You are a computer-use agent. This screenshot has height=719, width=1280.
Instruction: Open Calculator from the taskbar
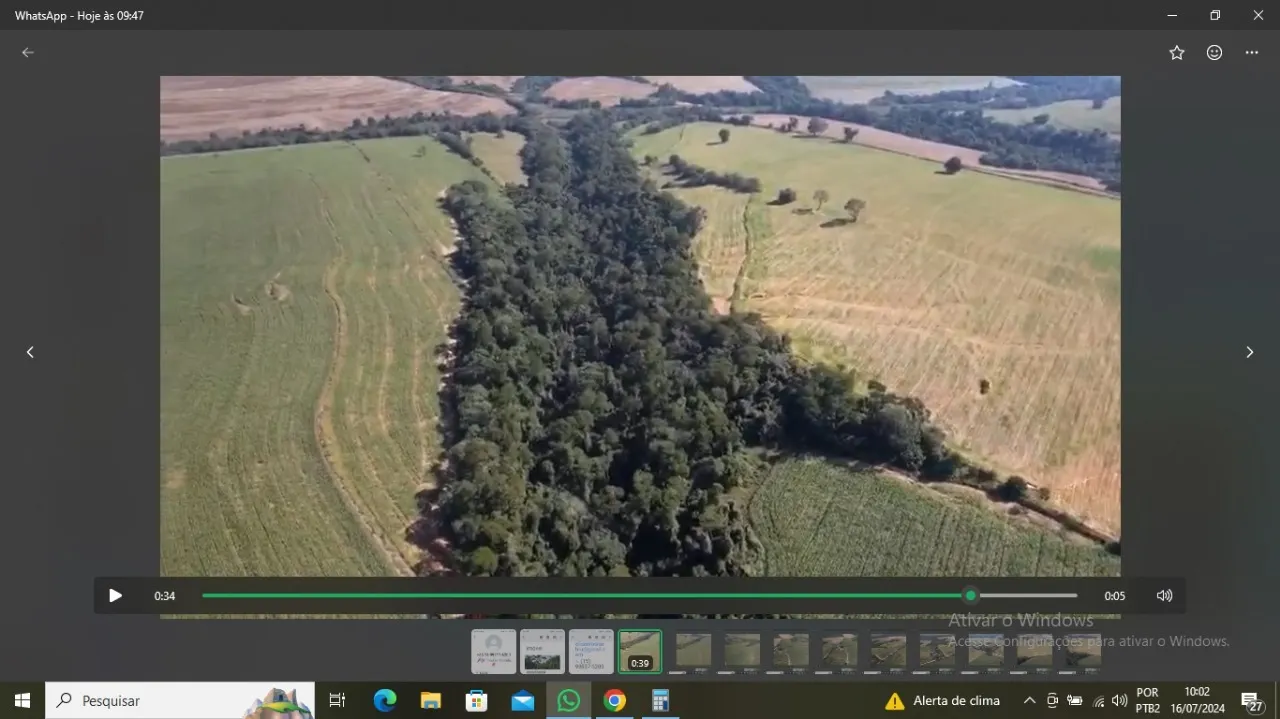661,701
